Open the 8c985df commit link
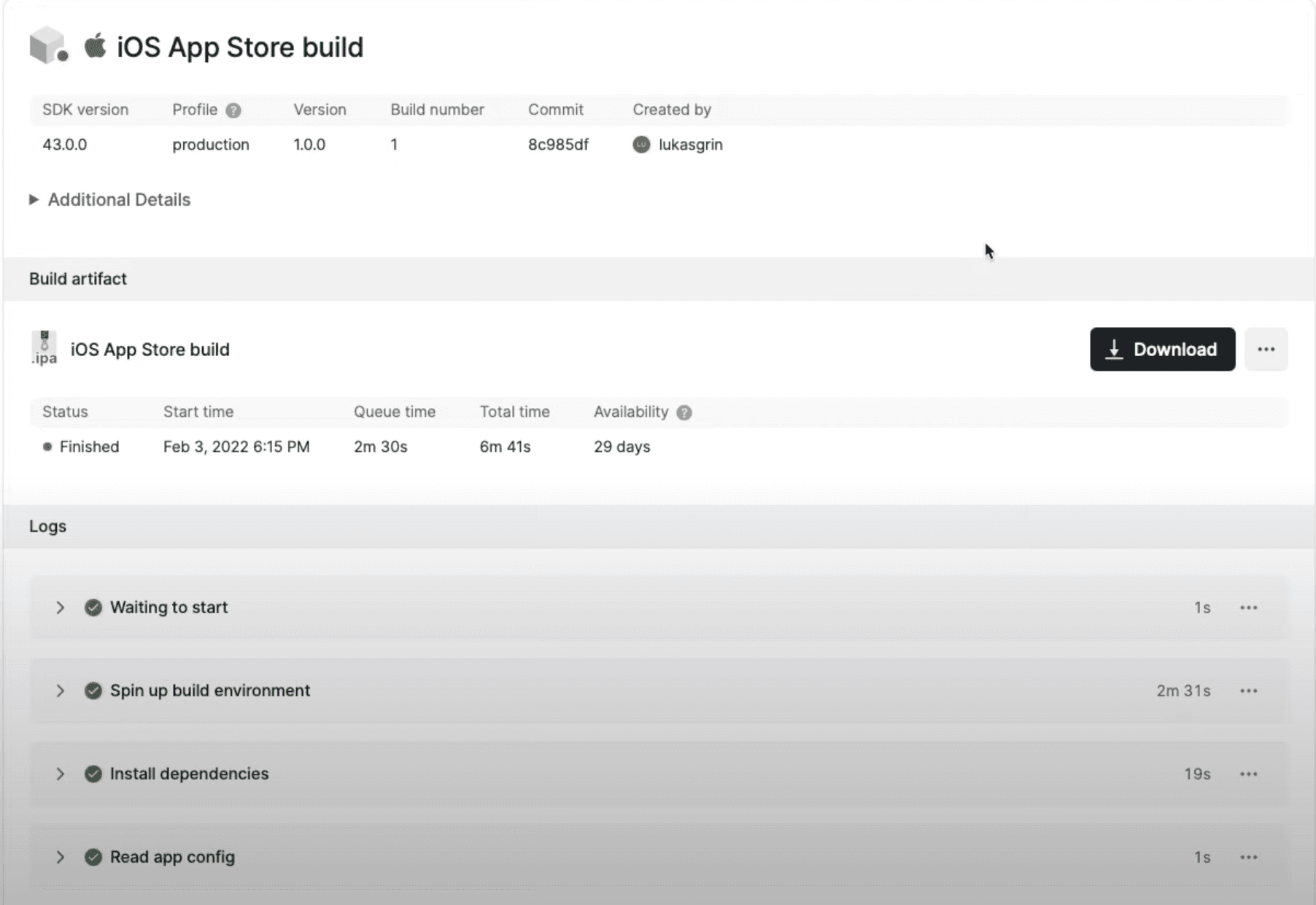This screenshot has height=905, width=1316. pyautogui.click(x=558, y=145)
